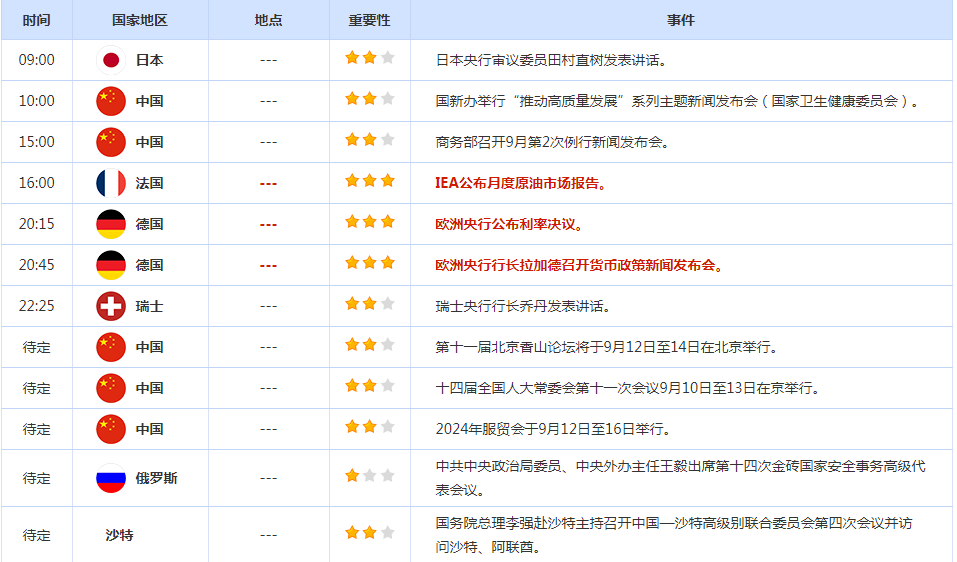Click the Germany flag in the 20:45 row
This screenshot has width=957, height=562.
coord(110,265)
